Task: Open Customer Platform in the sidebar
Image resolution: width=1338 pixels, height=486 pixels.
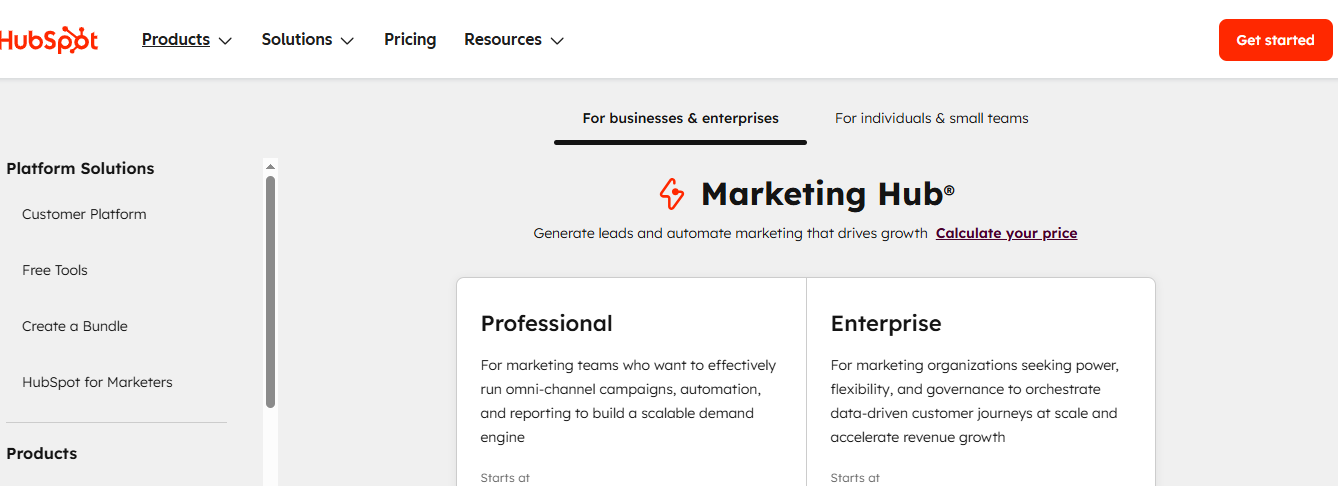Action: click(84, 214)
